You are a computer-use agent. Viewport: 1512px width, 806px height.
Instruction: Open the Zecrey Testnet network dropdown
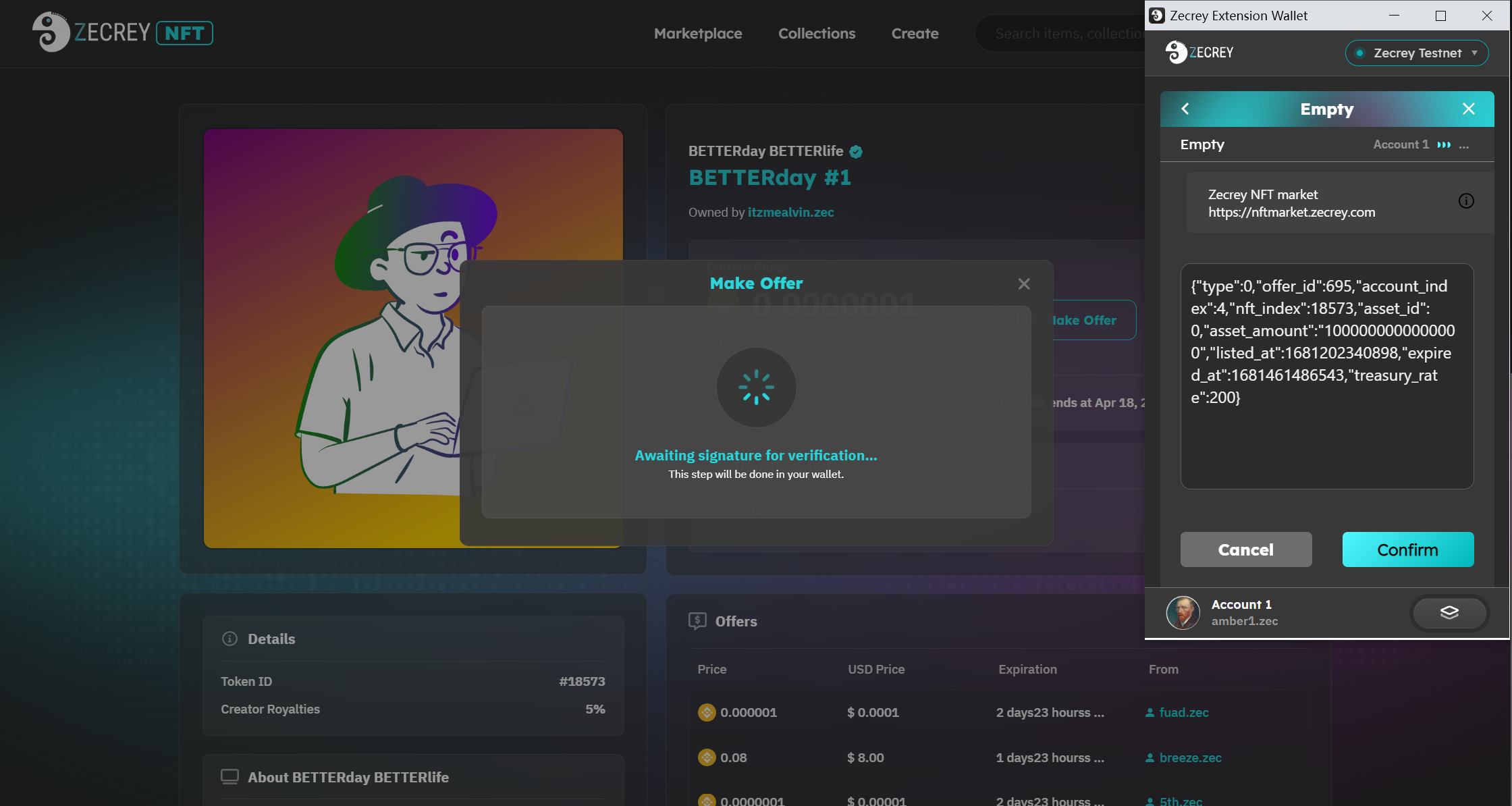[x=1417, y=53]
